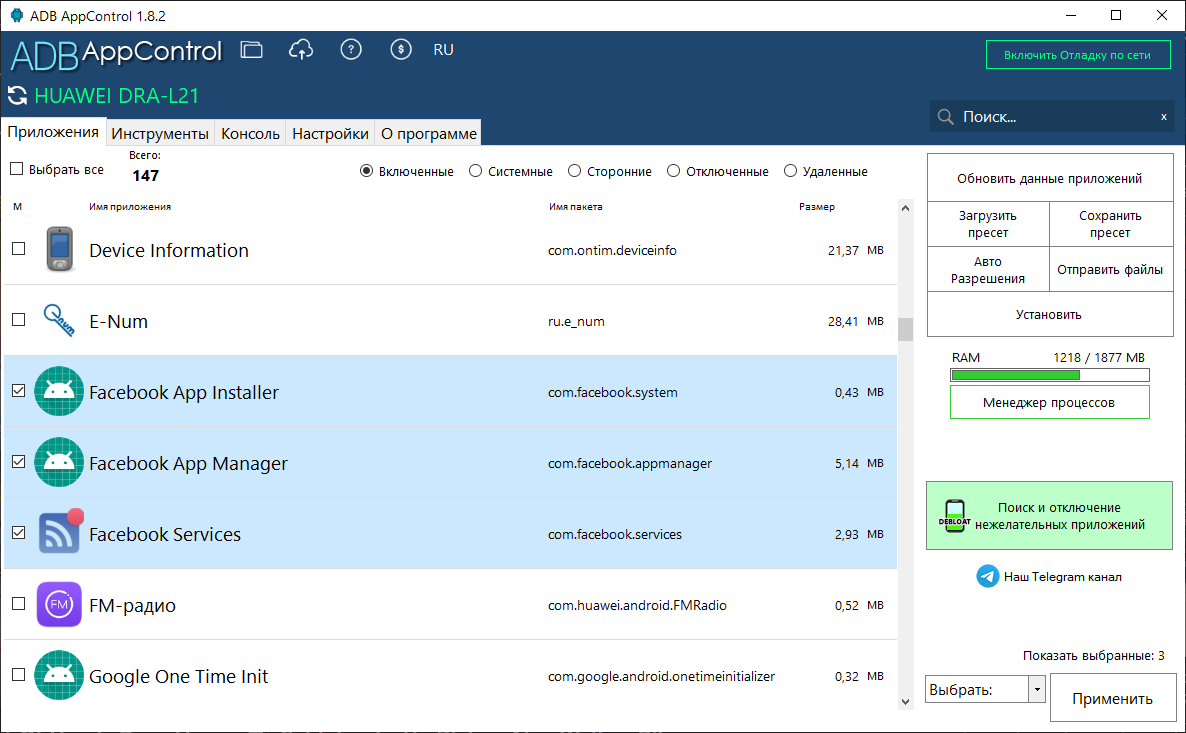Click Обновить данные приложений button

click(x=1050, y=179)
